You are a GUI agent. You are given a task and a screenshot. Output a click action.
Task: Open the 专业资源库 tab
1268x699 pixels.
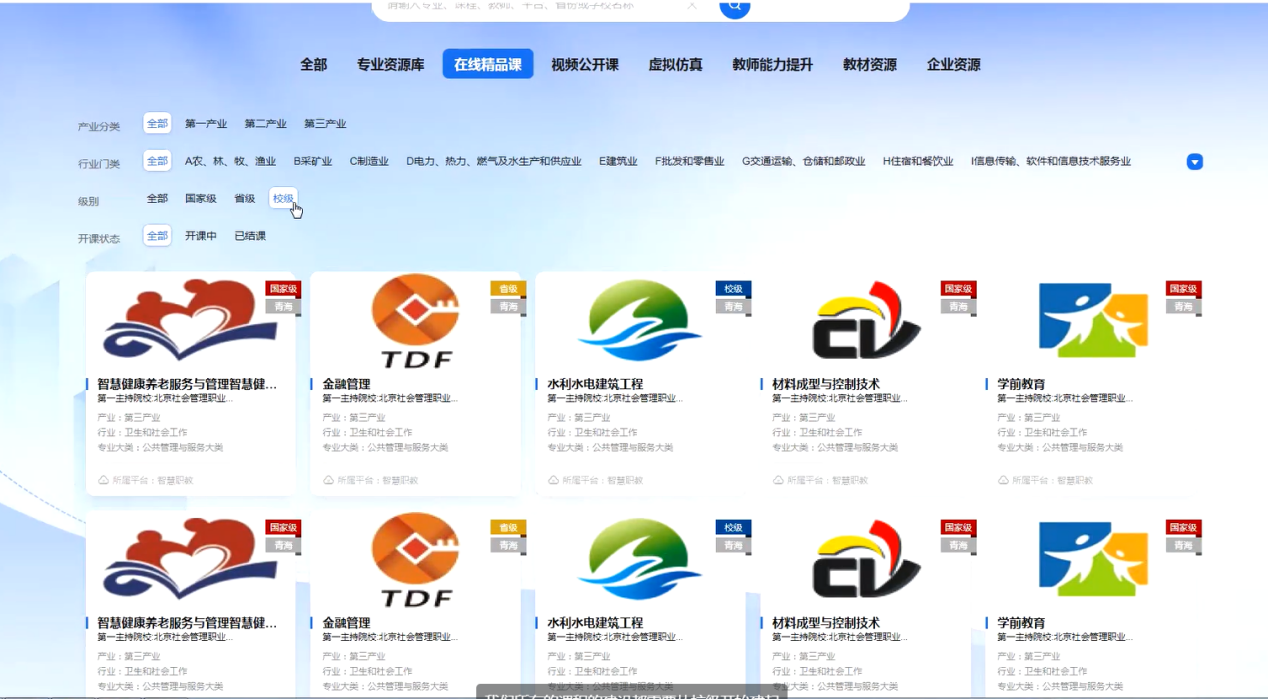391,64
